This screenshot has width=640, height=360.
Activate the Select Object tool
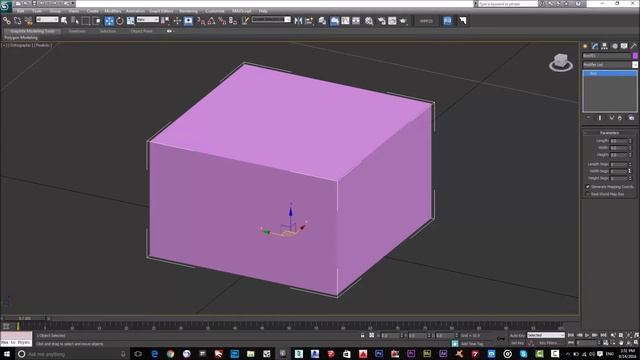pos(64,20)
